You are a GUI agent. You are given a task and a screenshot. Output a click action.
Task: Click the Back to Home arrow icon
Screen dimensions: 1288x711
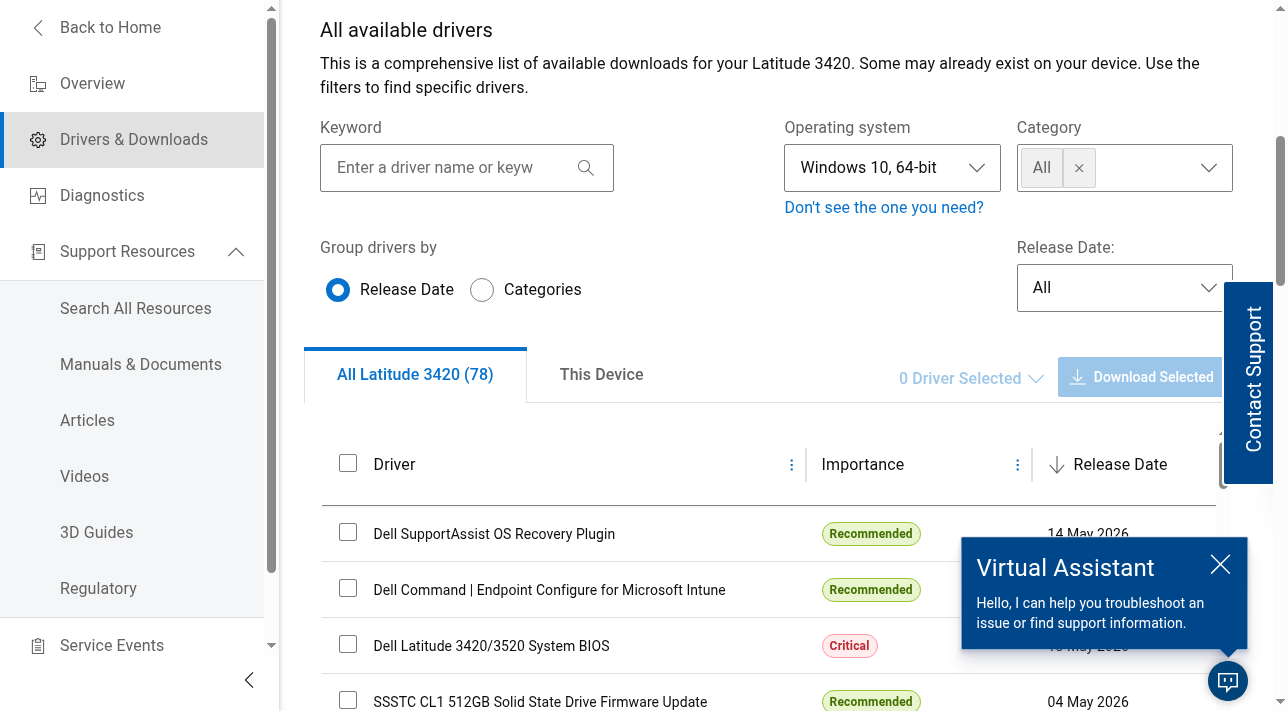click(x=38, y=28)
